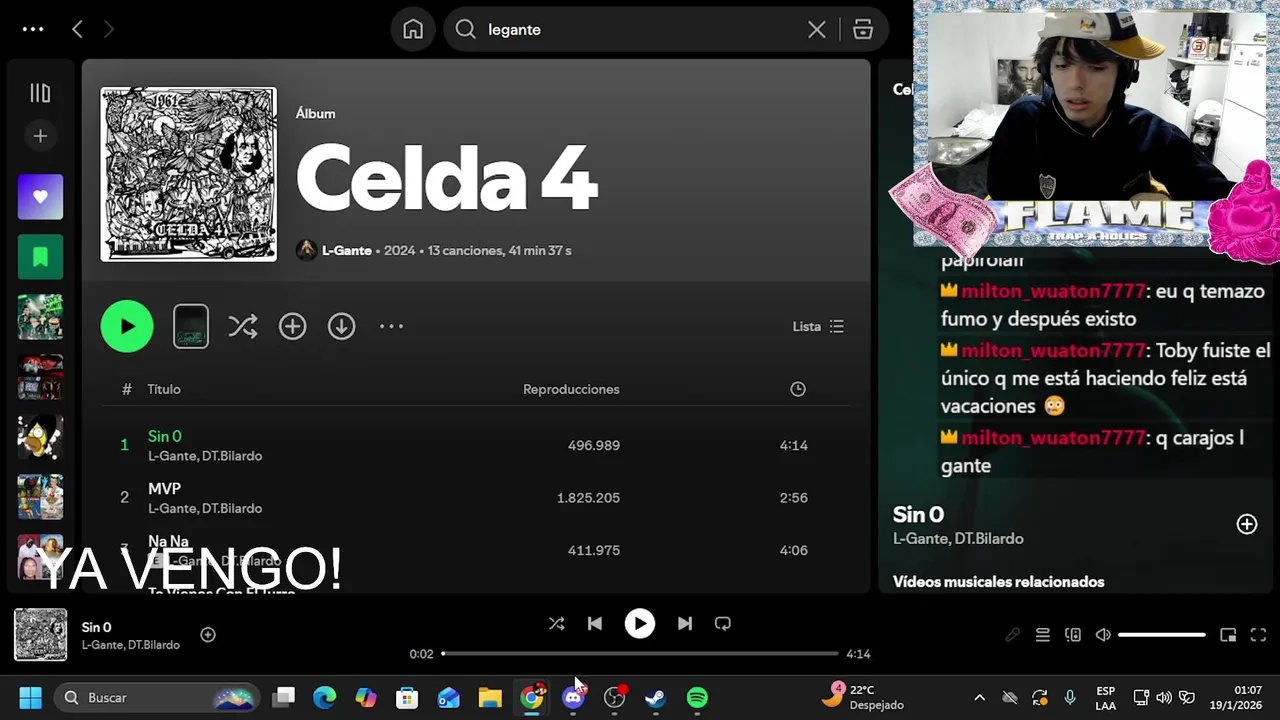This screenshot has width=1280, height=720.
Task: Open the play queue
Action: coord(1043,635)
